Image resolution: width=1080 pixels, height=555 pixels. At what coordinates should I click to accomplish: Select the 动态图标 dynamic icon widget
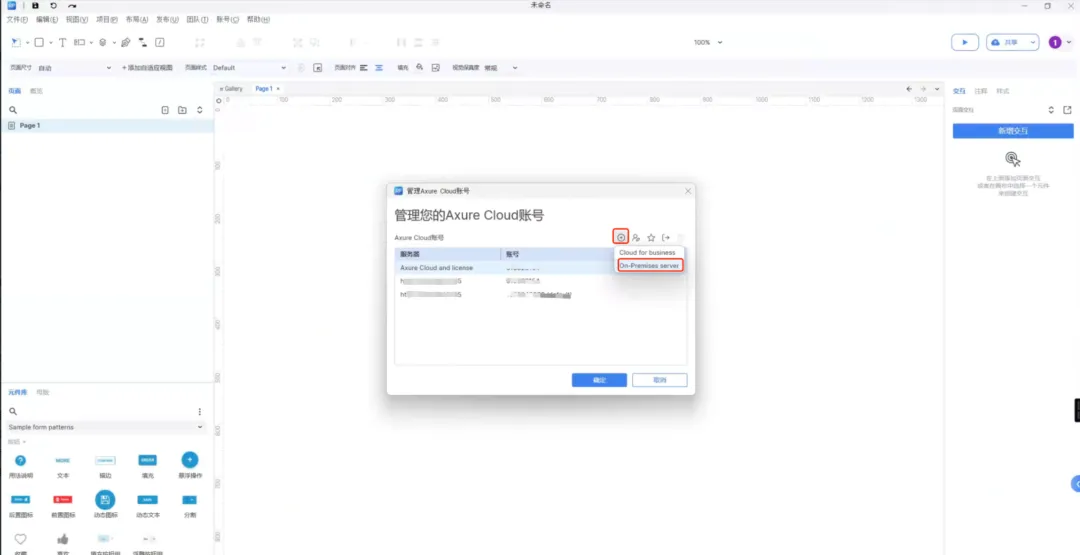[x=105, y=505]
